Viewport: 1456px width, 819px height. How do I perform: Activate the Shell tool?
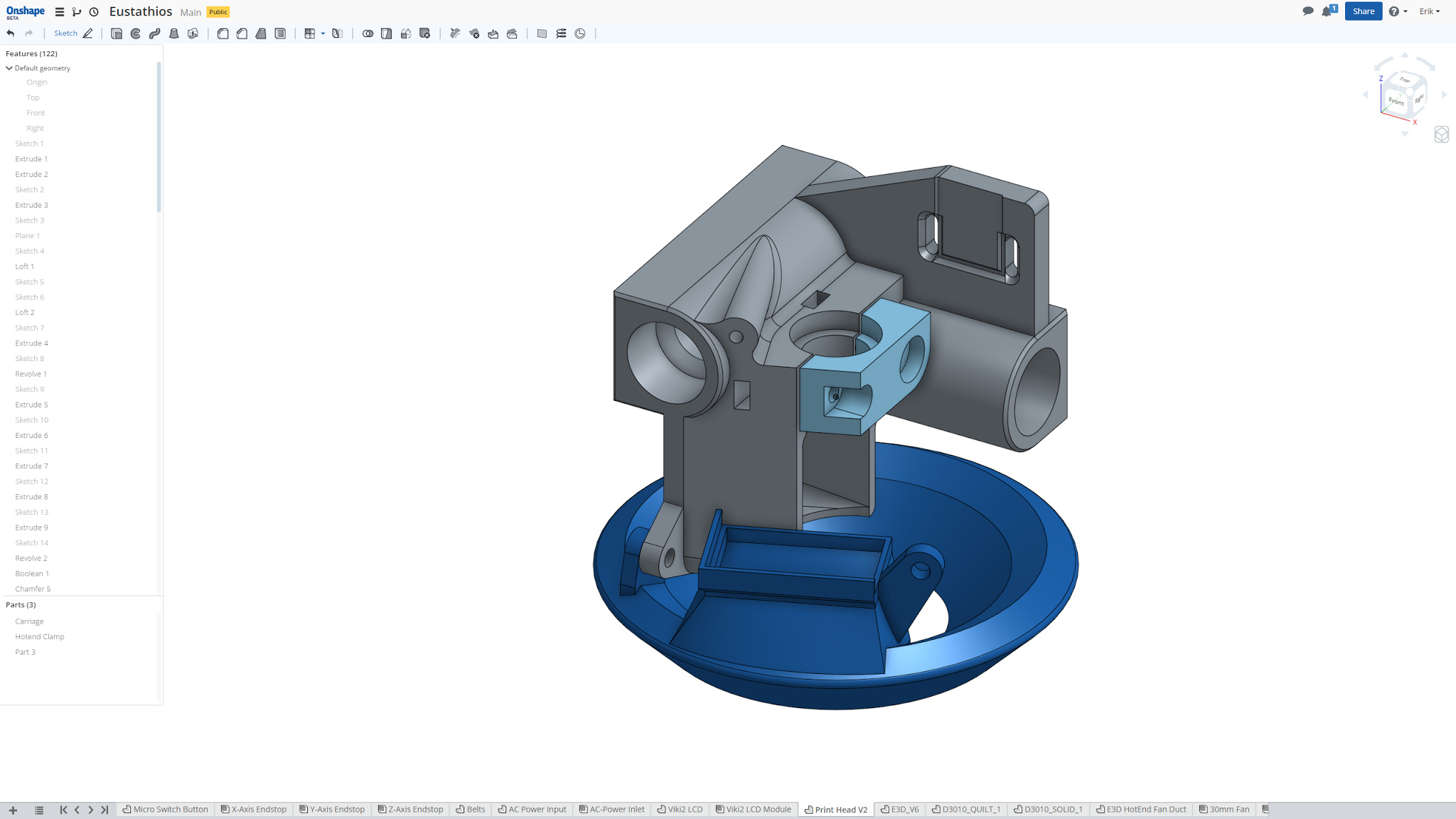pyautogui.click(x=280, y=33)
